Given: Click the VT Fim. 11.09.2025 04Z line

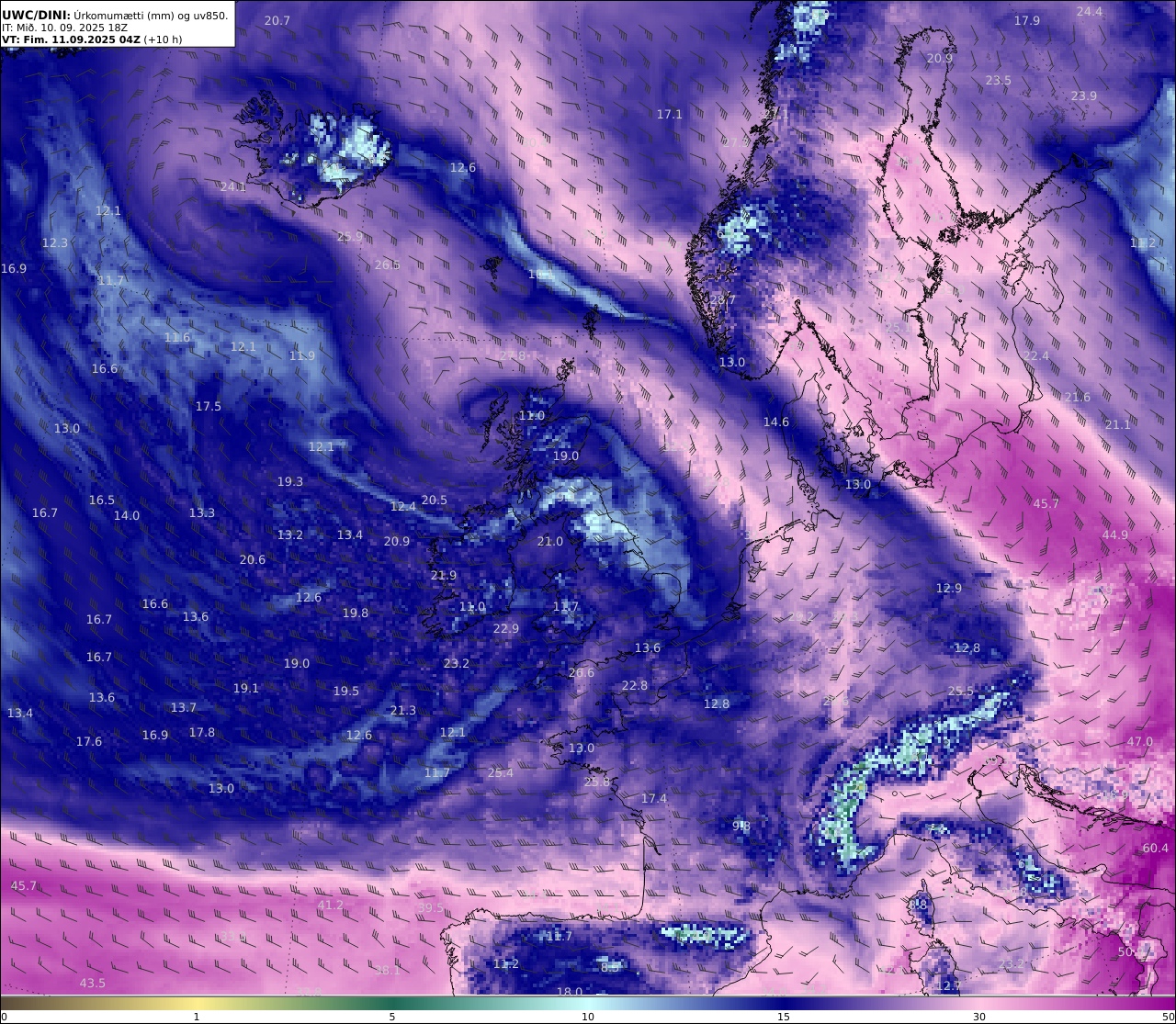Looking at the screenshot, I should pos(92,39).
